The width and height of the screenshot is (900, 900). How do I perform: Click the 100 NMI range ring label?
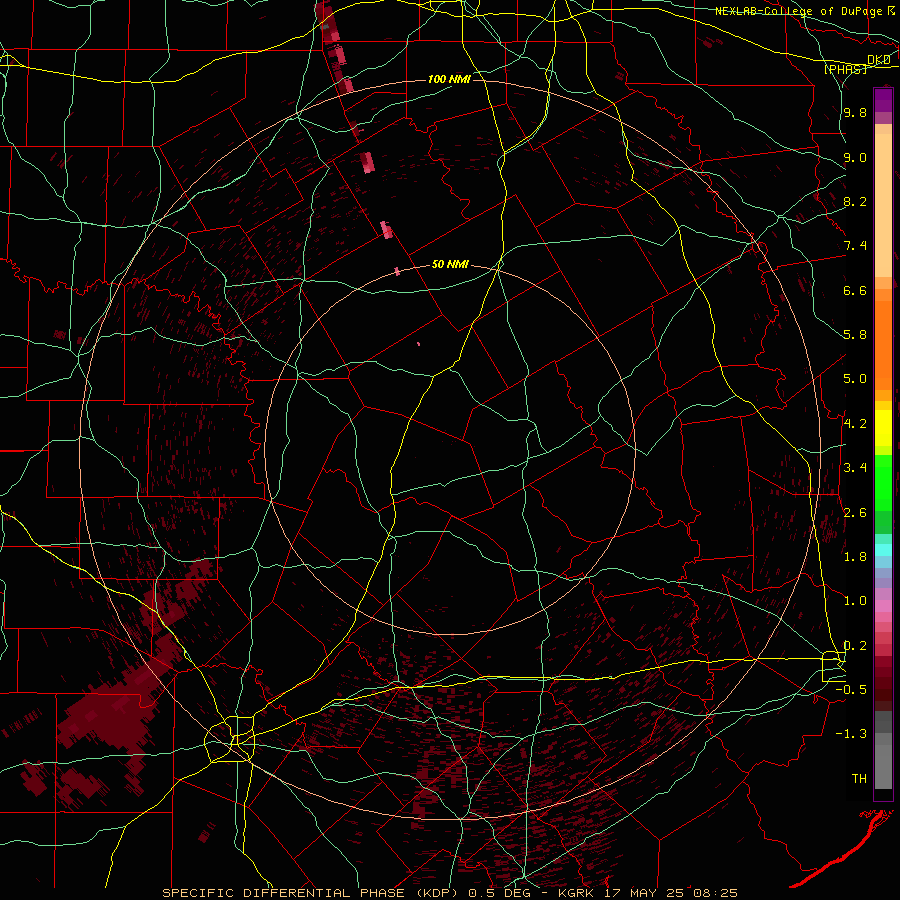click(x=449, y=79)
